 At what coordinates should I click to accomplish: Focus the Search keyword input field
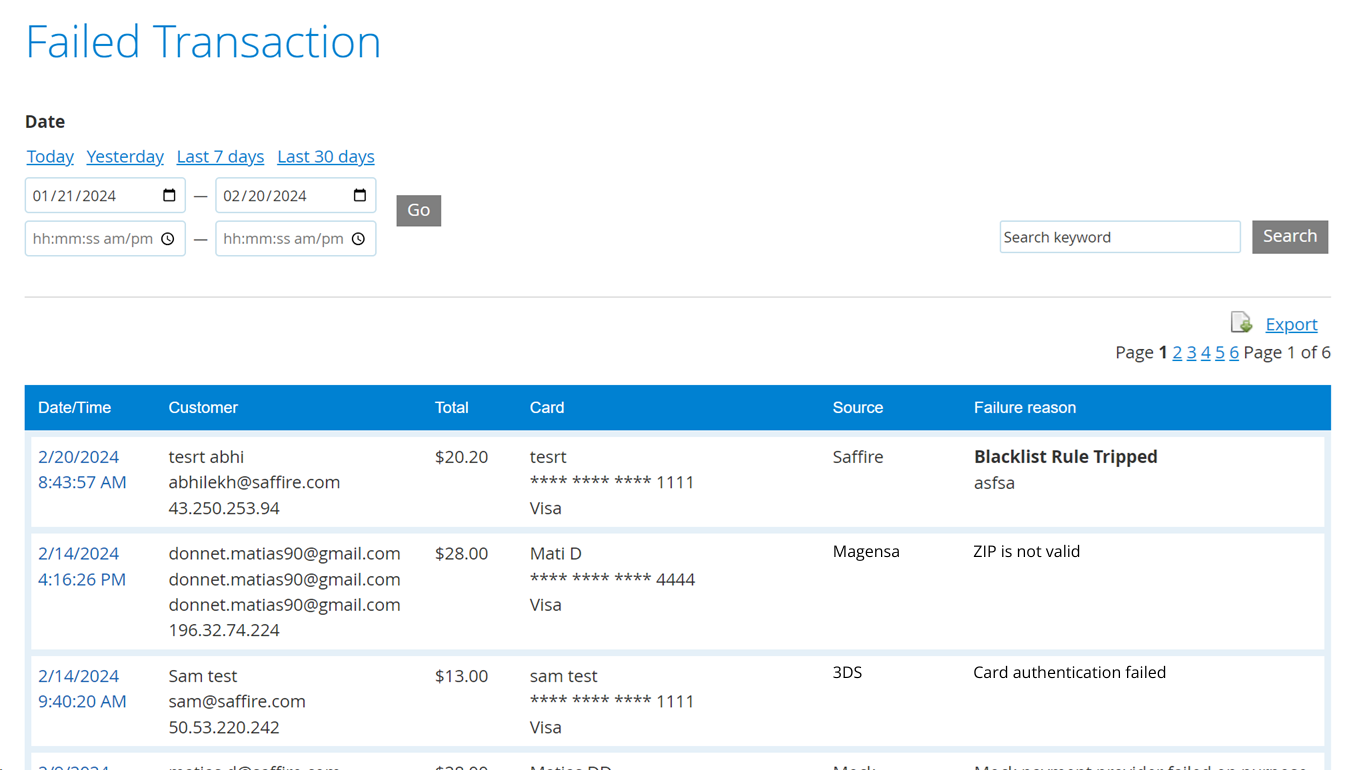click(x=1120, y=237)
